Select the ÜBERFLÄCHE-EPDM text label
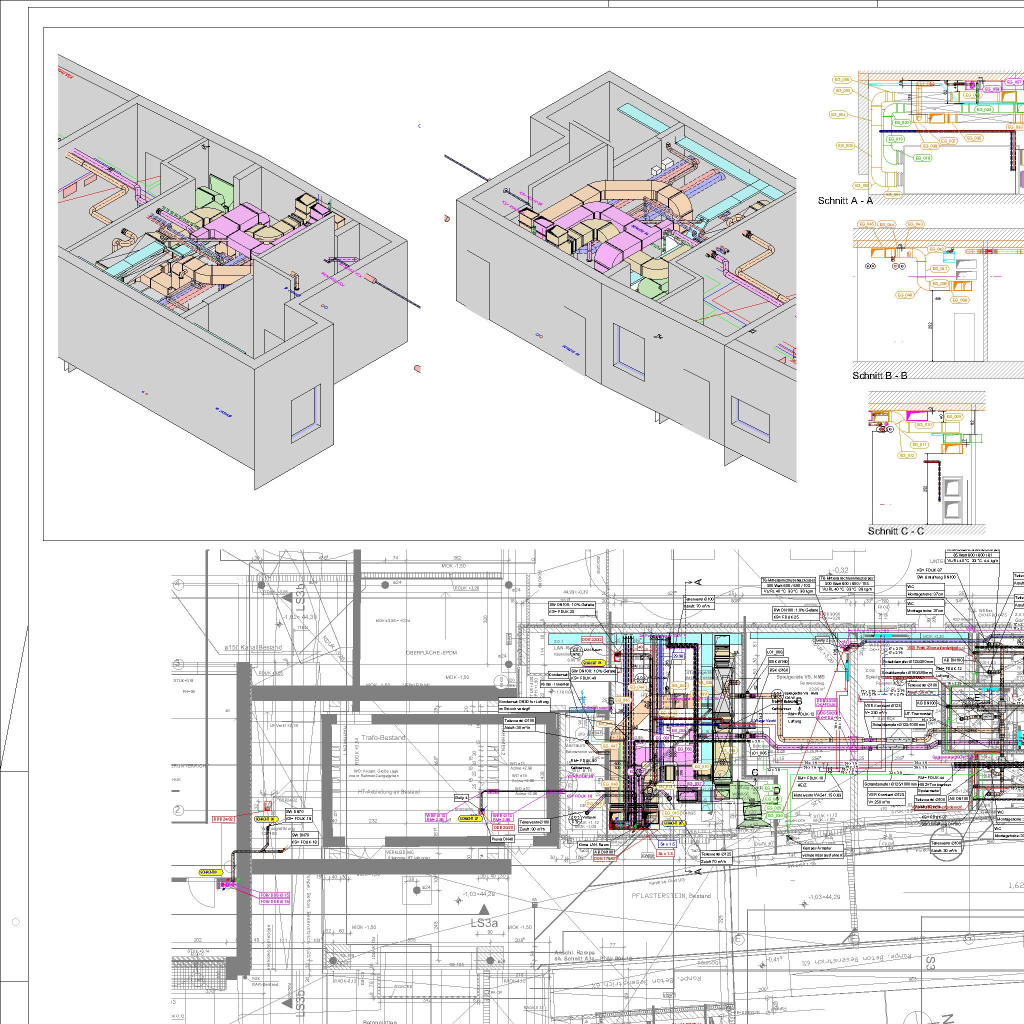Image resolution: width=1024 pixels, height=1024 pixels. click(x=431, y=652)
